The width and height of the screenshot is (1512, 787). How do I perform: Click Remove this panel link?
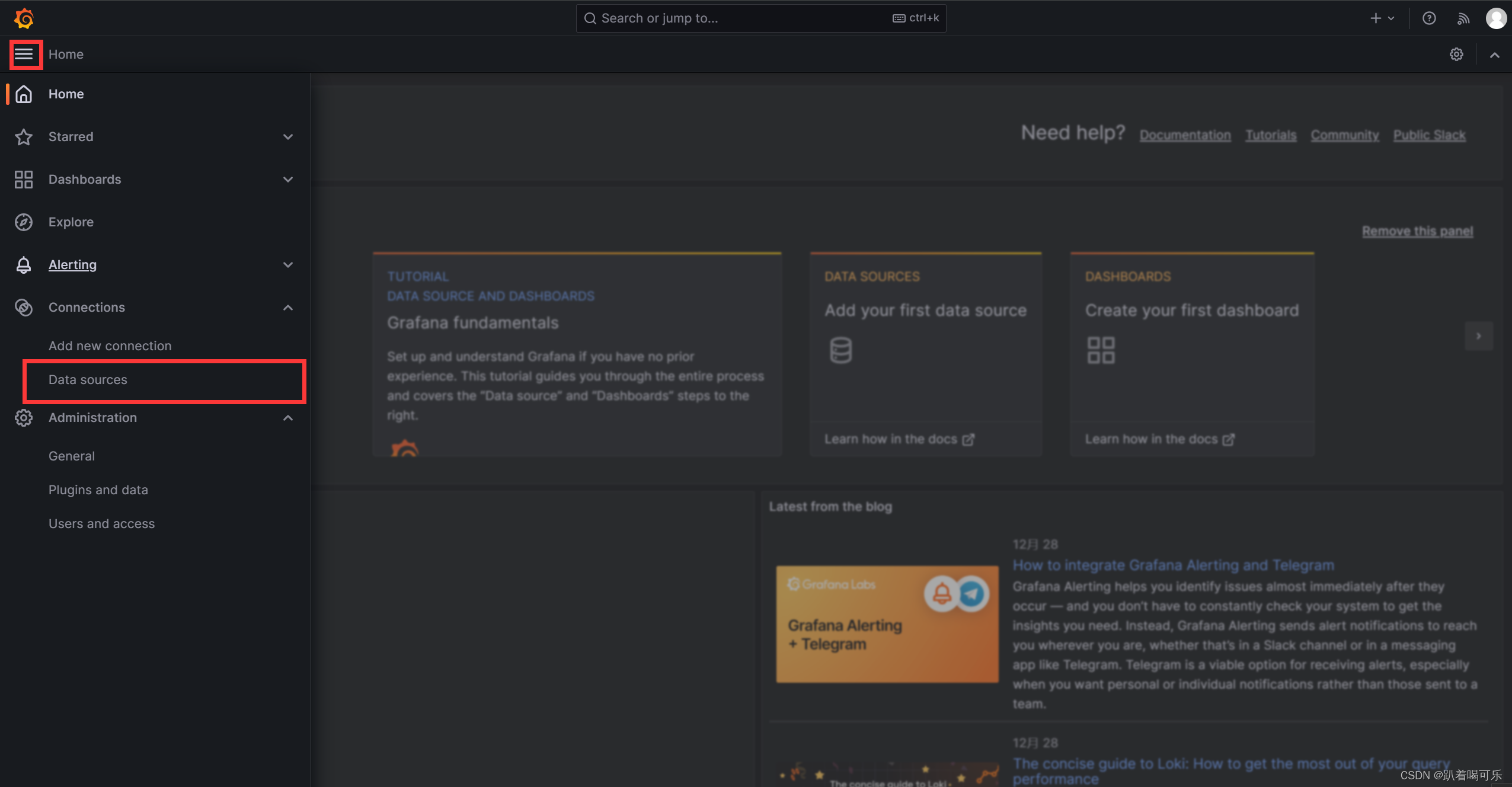coord(1417,232)
